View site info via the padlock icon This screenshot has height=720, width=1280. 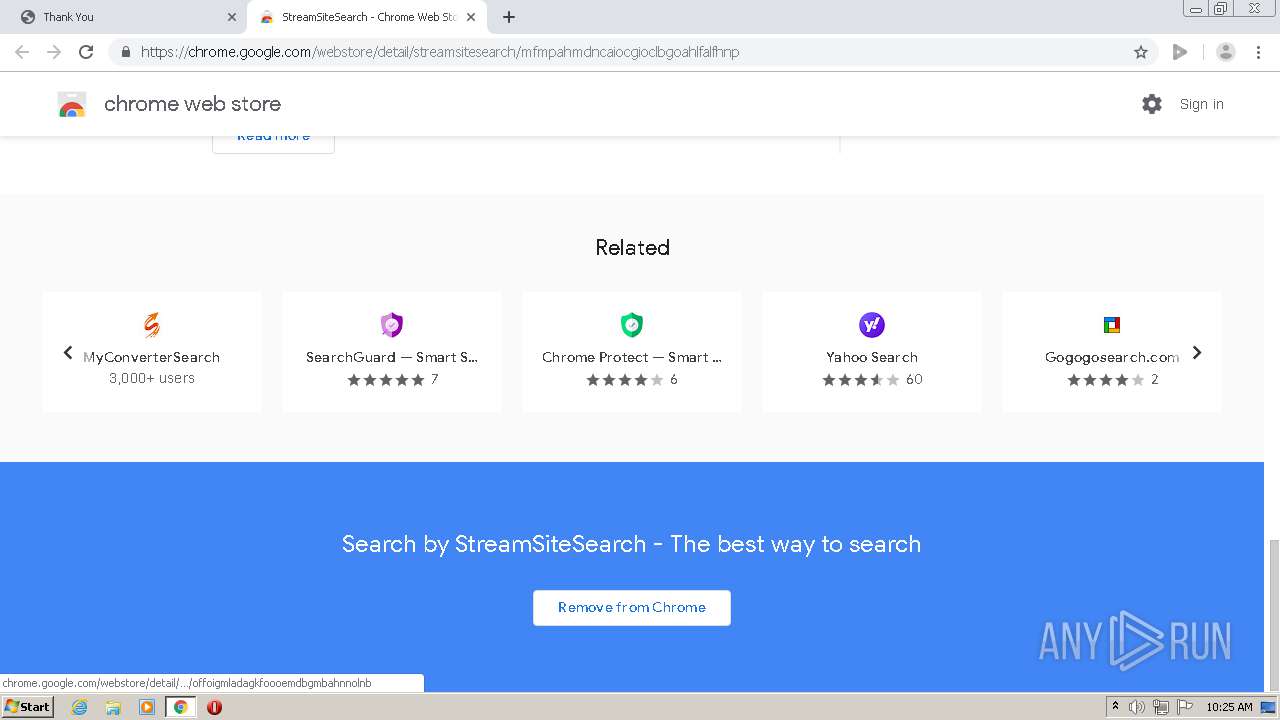(x=126, y=52)
